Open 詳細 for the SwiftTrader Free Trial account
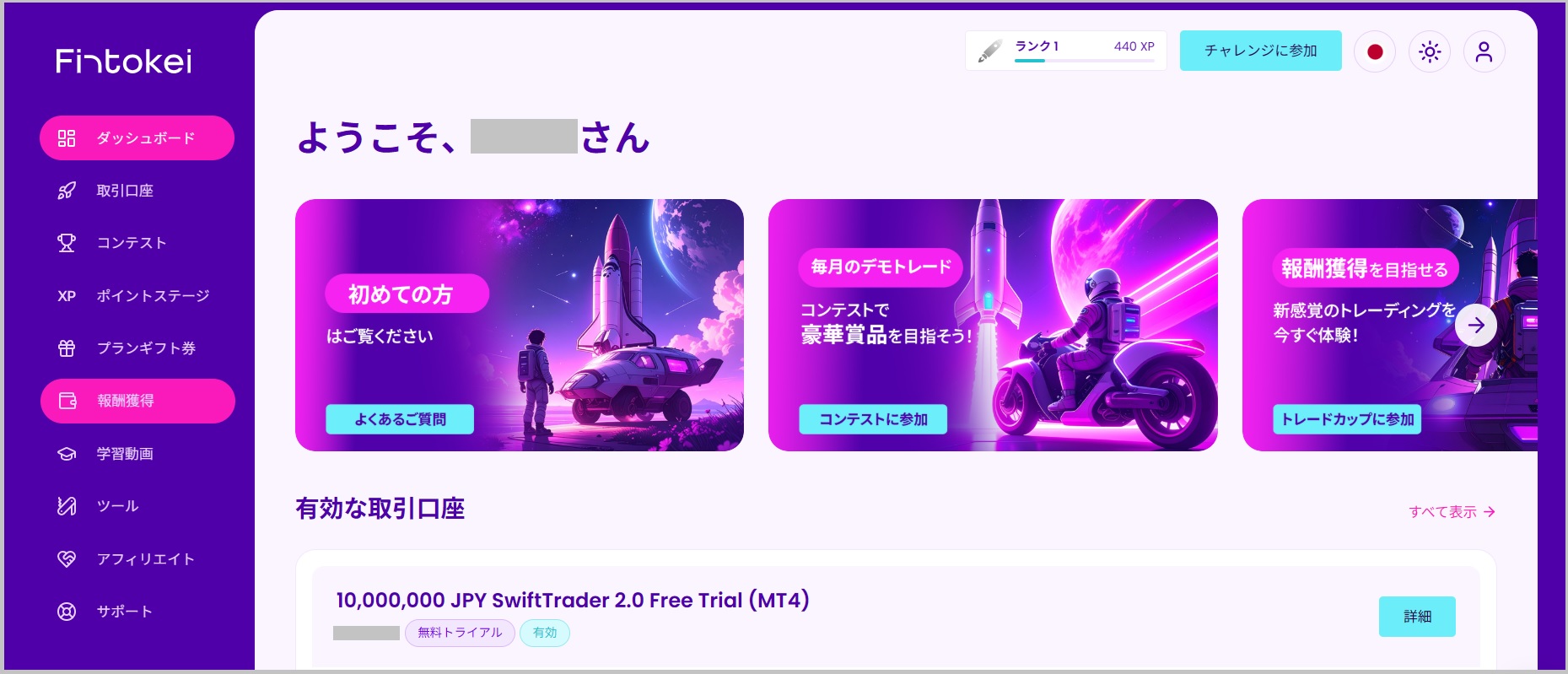 (1417, 617)
